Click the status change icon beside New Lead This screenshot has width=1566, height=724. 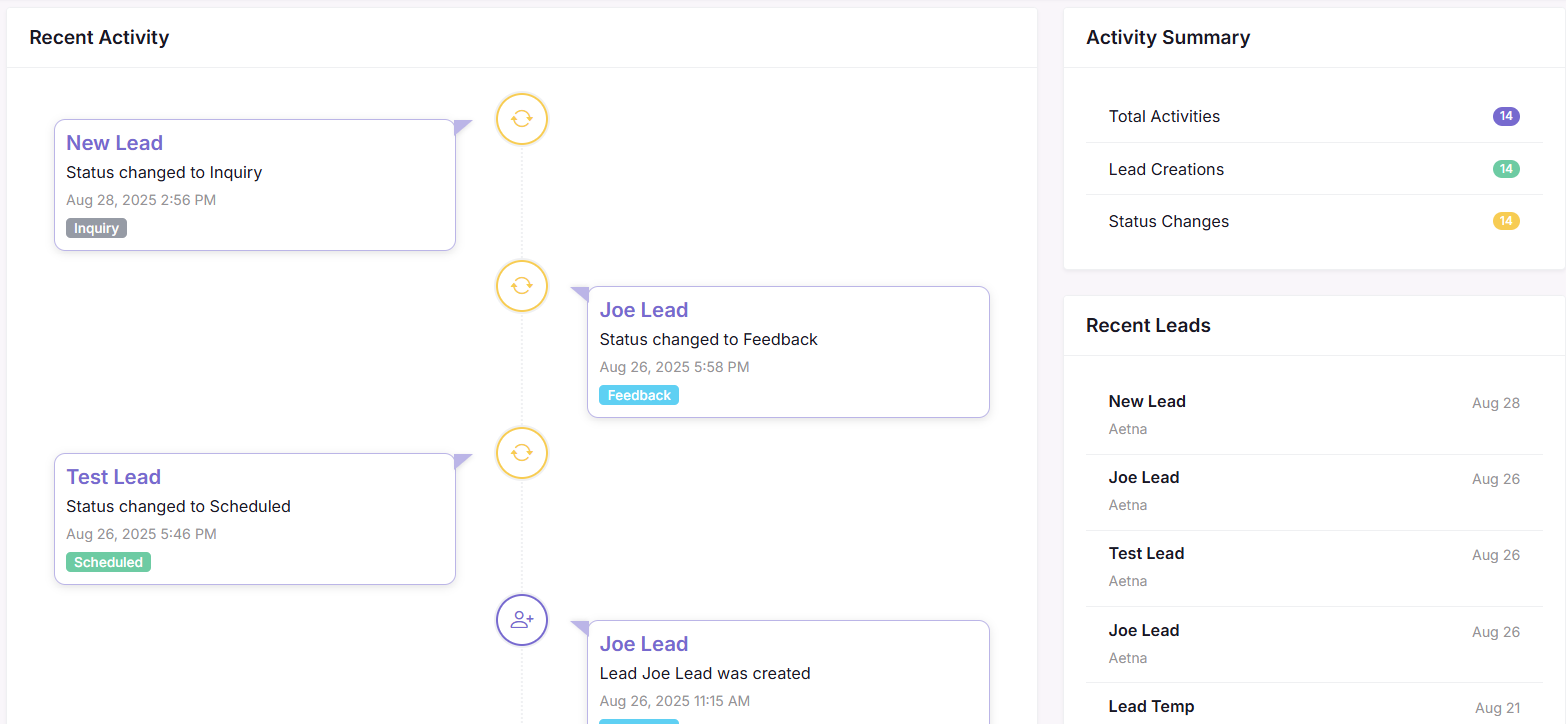click(x=522, y=119)
